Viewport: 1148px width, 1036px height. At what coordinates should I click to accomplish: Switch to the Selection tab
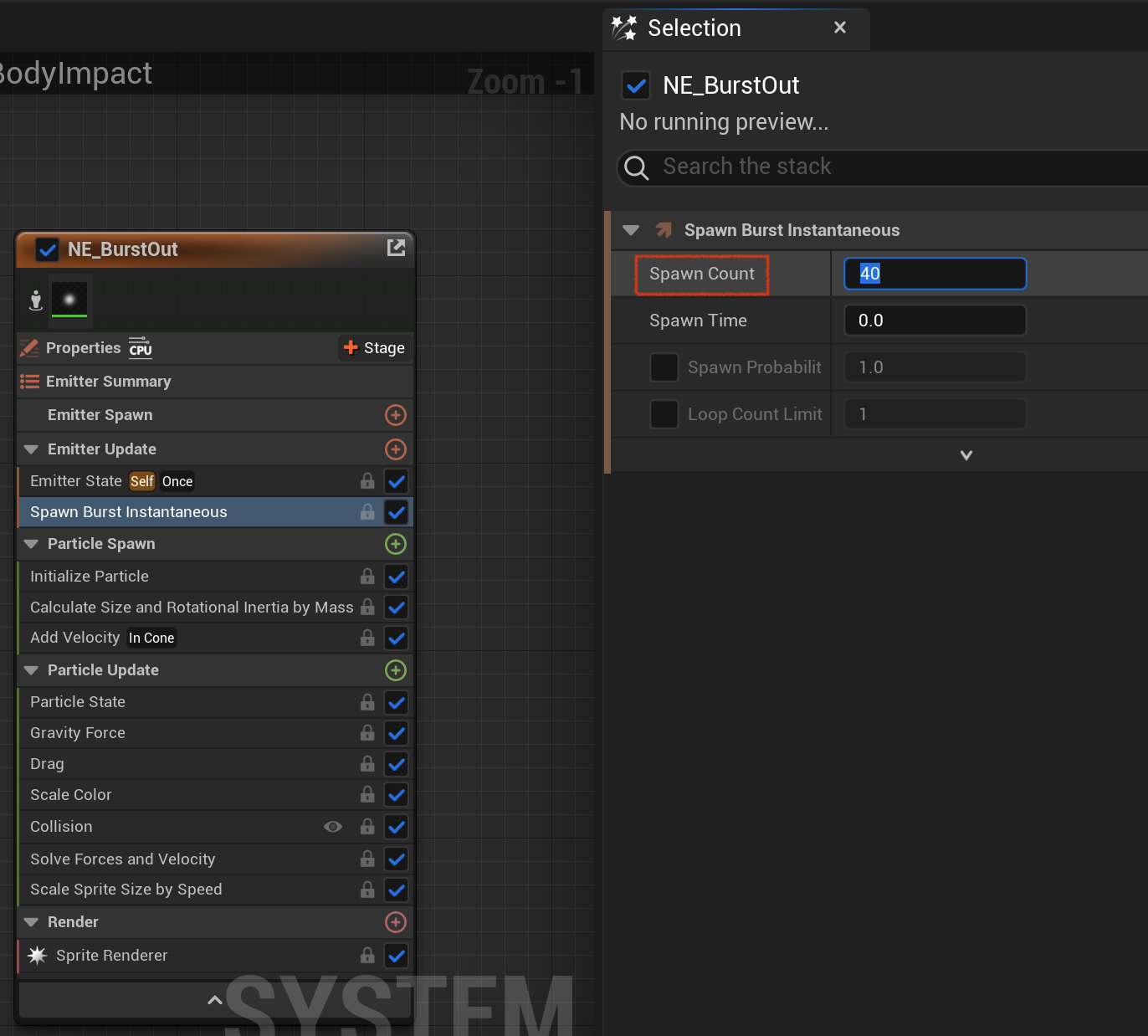735,28
